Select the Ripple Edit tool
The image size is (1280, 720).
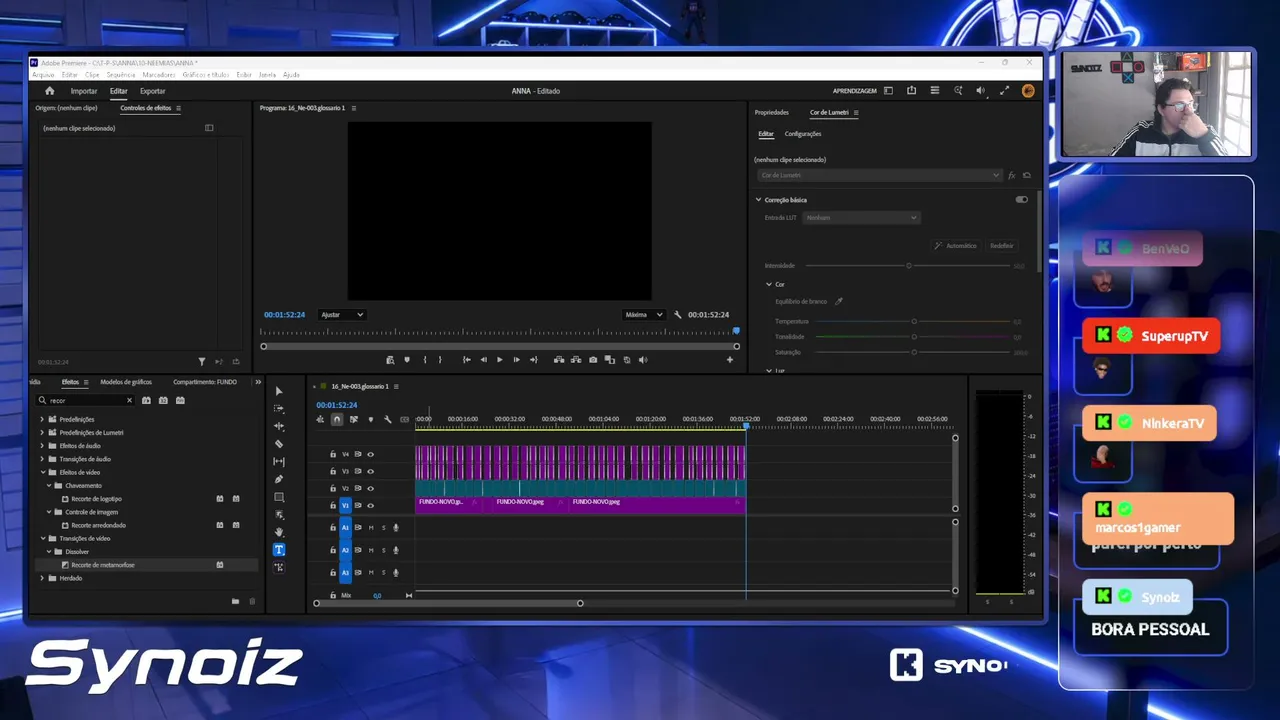coord(279,426)
